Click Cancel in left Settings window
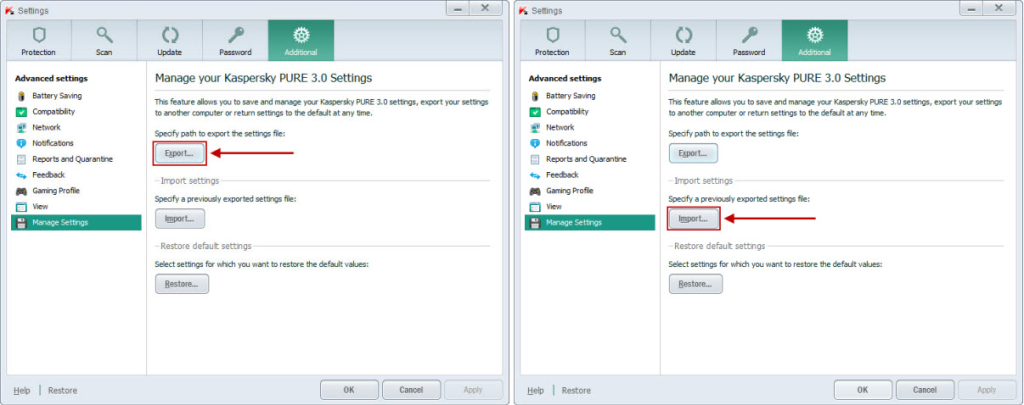Viewport: 1024px width, 405px height. (x=411, y=390)
